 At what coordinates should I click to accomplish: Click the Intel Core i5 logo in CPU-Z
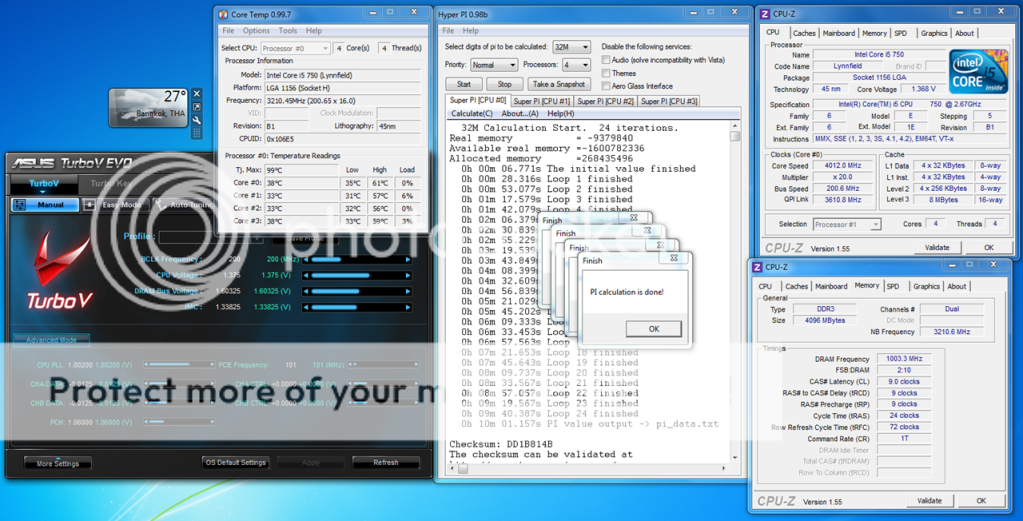pyautogui.click(x=977, y=71)
